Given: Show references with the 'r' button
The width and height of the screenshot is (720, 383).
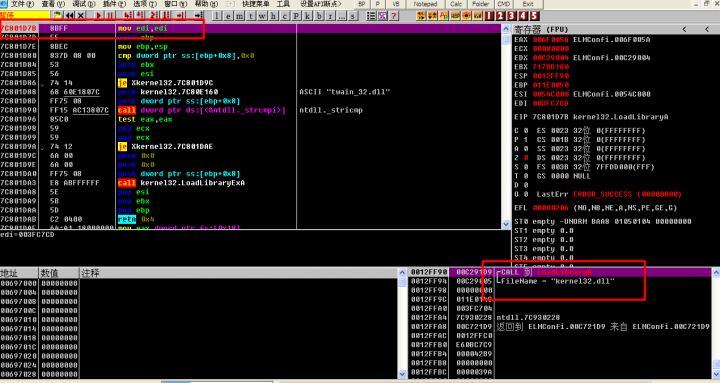Looking at the screenshot, I should point(330,16).
